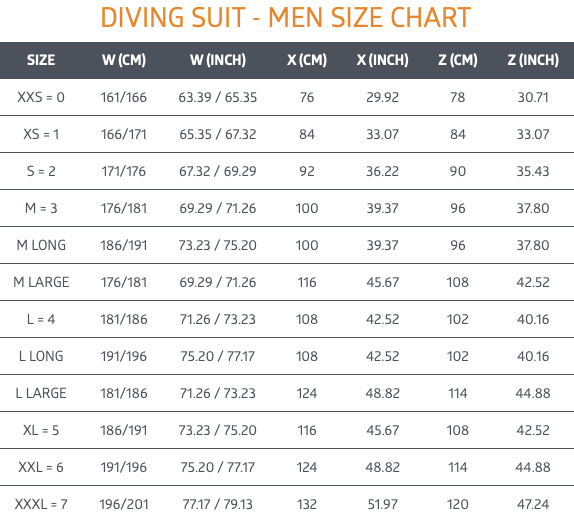Click the SIZE column header
This screenshot has height=516, width=574.
41,60
